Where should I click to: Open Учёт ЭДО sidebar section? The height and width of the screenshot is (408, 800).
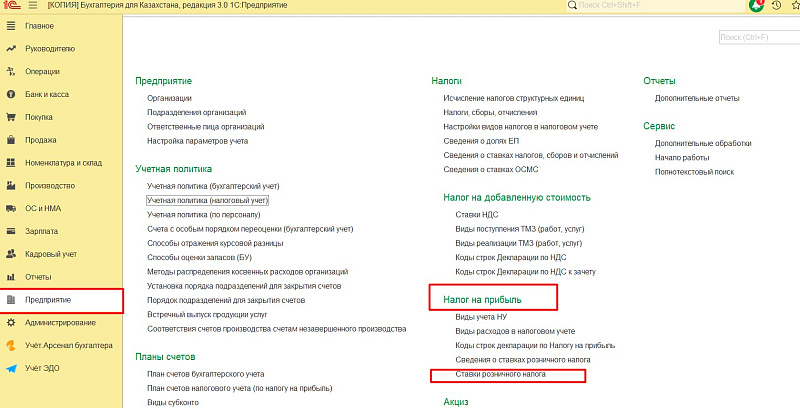(44, 368)
